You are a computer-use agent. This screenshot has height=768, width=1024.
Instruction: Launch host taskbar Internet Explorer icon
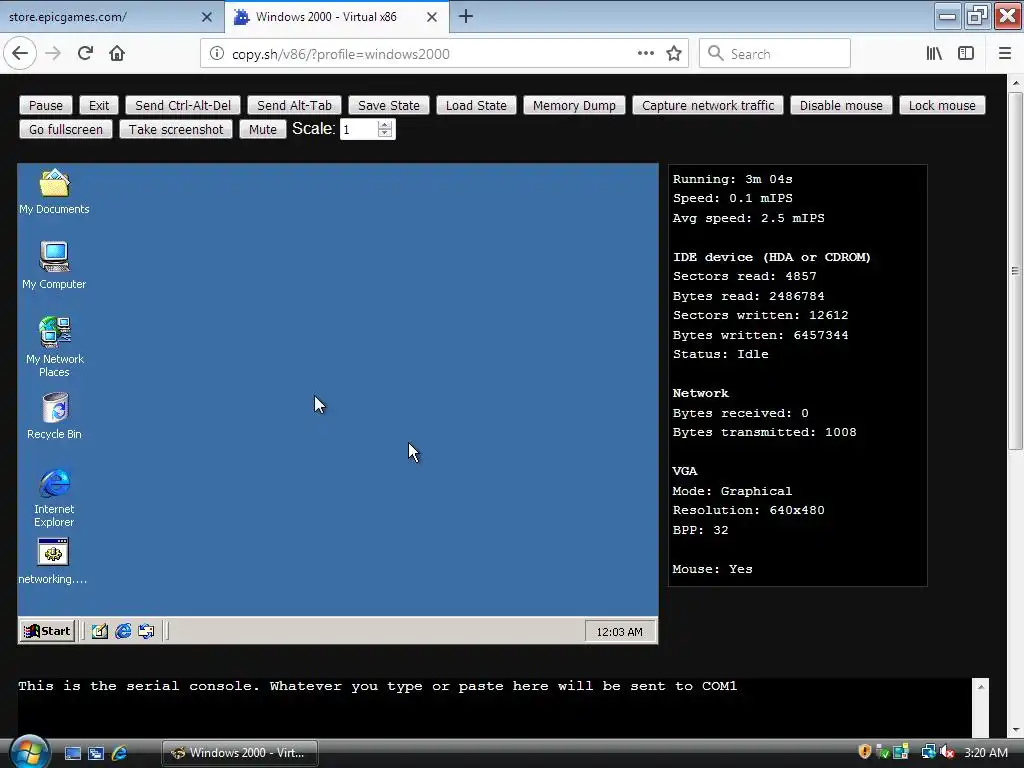(120, 753)
